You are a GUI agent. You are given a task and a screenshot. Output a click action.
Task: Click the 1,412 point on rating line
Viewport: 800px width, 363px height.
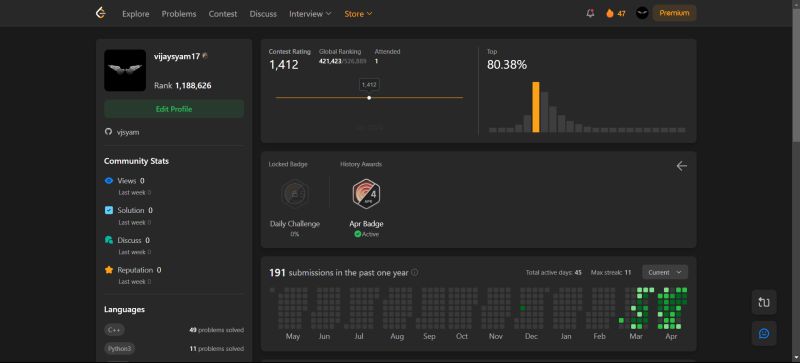[369, 98]
